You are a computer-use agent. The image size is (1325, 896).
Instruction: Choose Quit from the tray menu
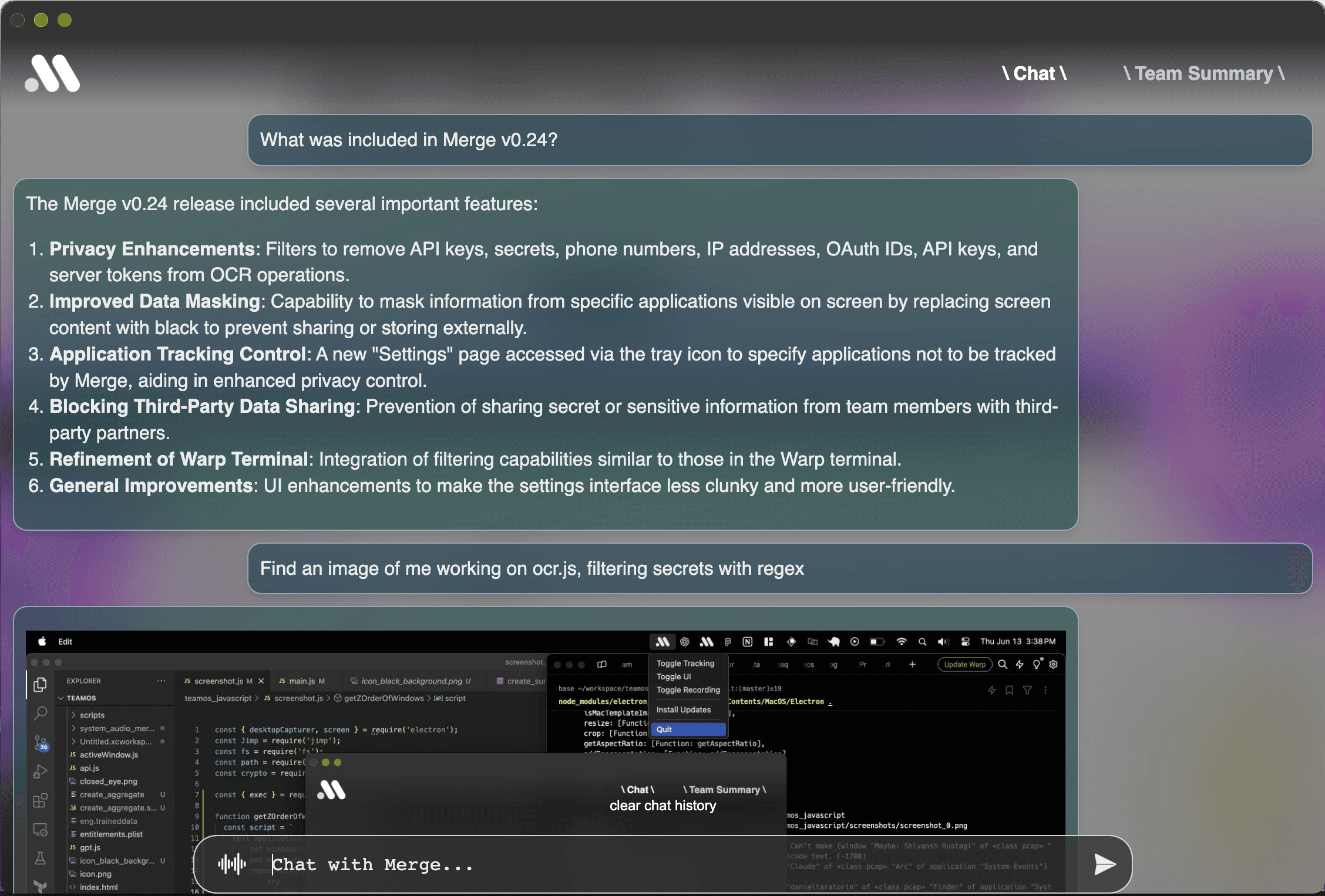688,729
